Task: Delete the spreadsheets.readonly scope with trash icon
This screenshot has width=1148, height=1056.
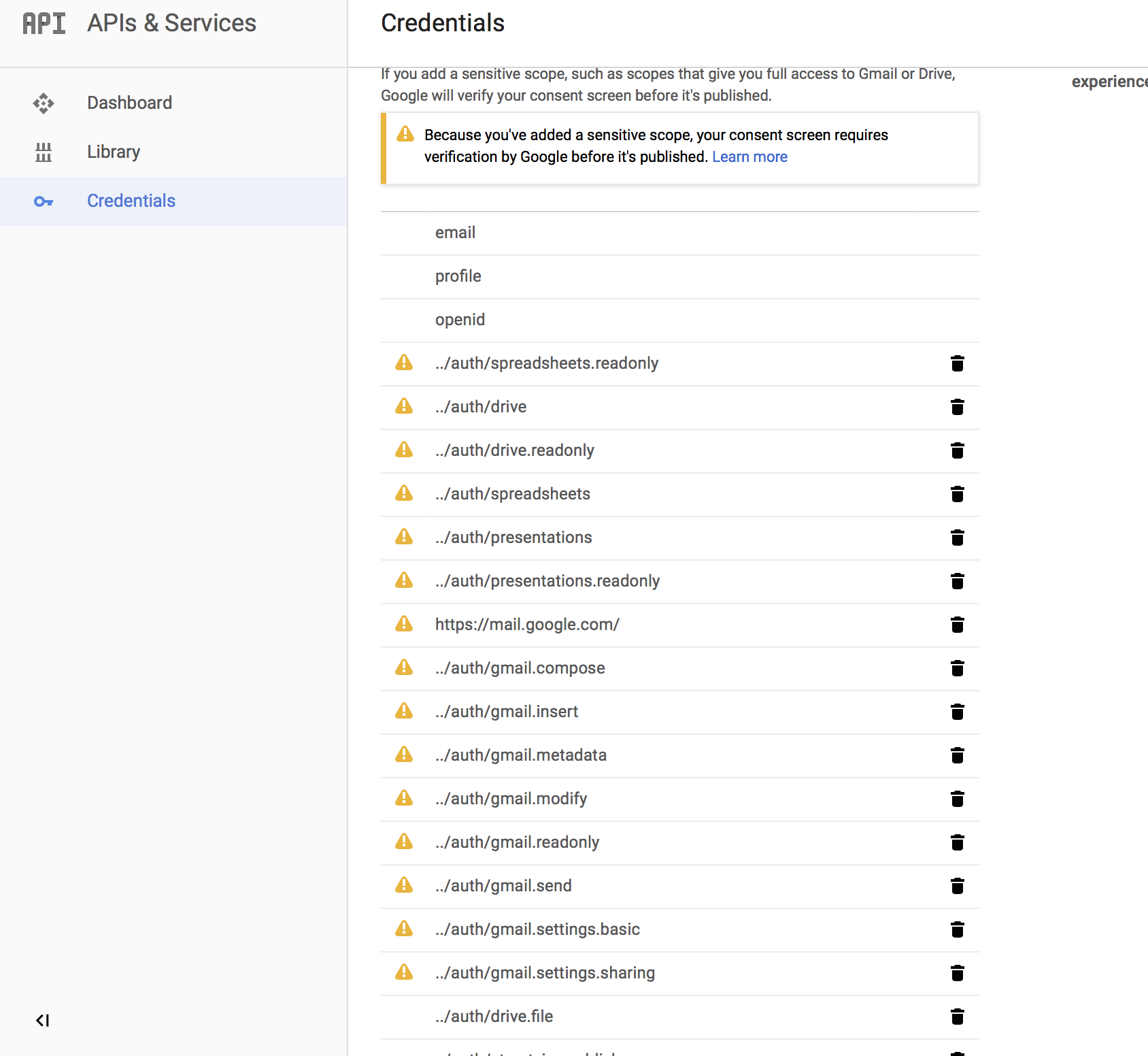Action: [957, 363]
